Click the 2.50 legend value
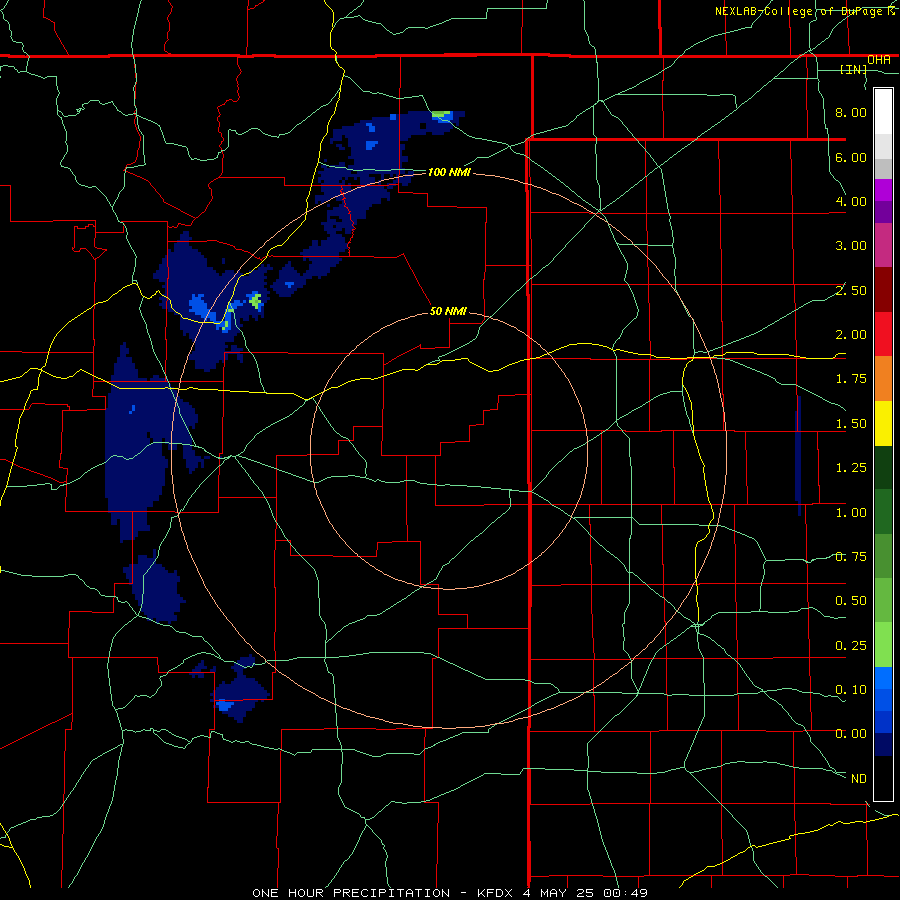The height and width of the screenshot is (900, 900). click(851, 290)
